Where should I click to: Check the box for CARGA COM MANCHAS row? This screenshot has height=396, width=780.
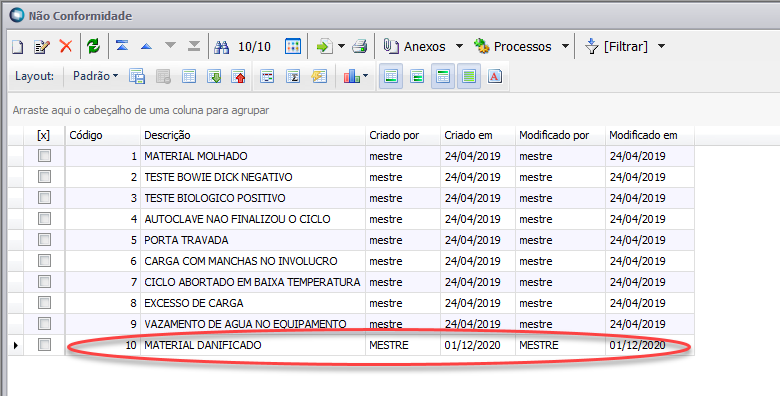coord(44,261)
